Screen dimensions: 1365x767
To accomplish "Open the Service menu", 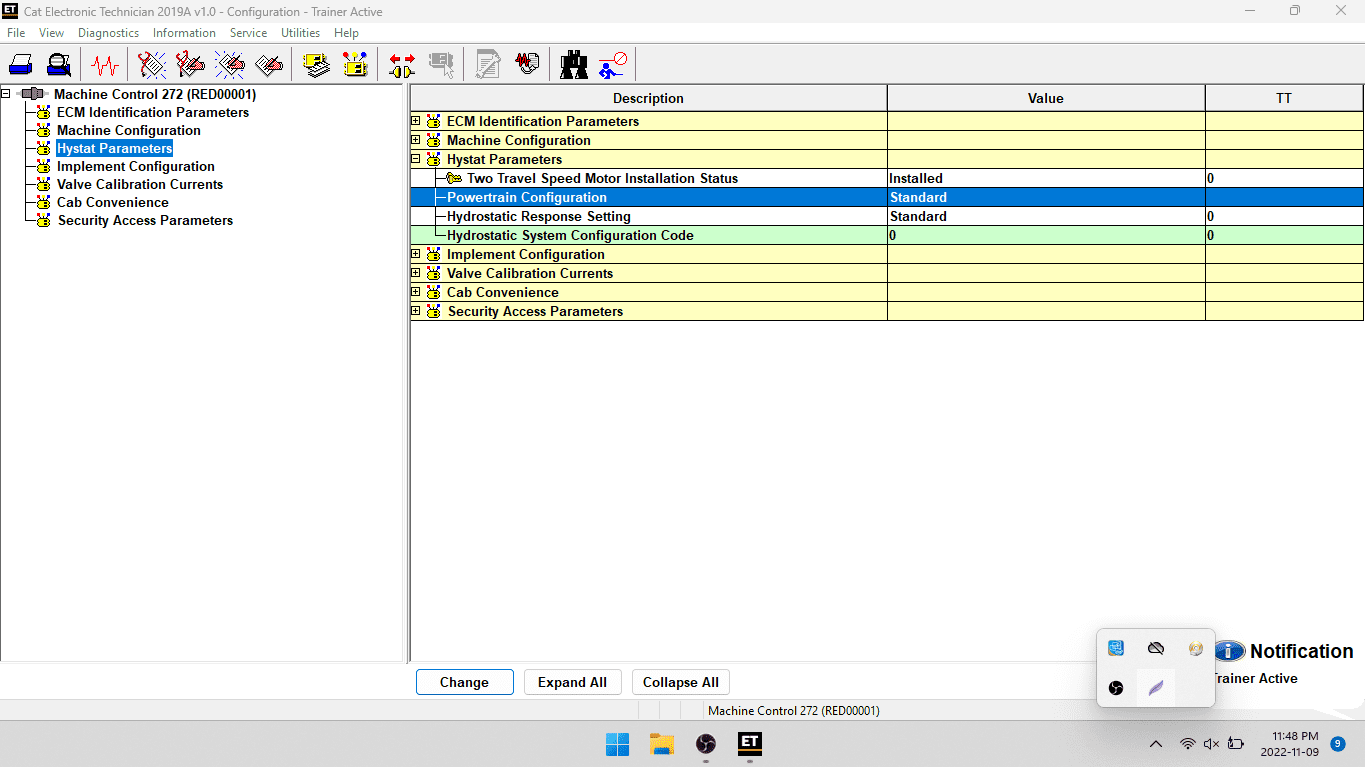I will point(248,33).
